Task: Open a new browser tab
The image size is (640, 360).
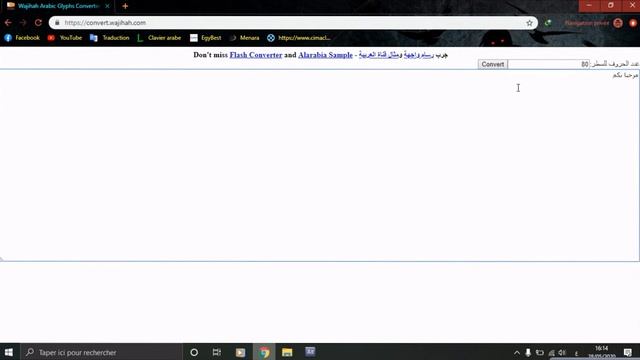Action: coord(125,6)
